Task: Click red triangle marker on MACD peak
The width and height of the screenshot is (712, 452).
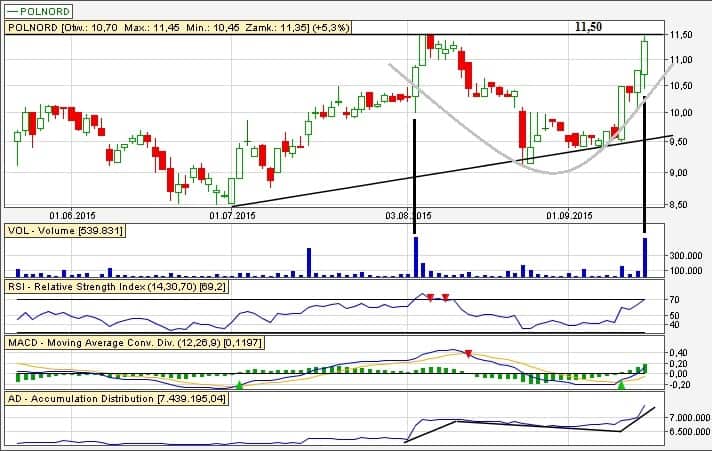Action: [467, 353]
